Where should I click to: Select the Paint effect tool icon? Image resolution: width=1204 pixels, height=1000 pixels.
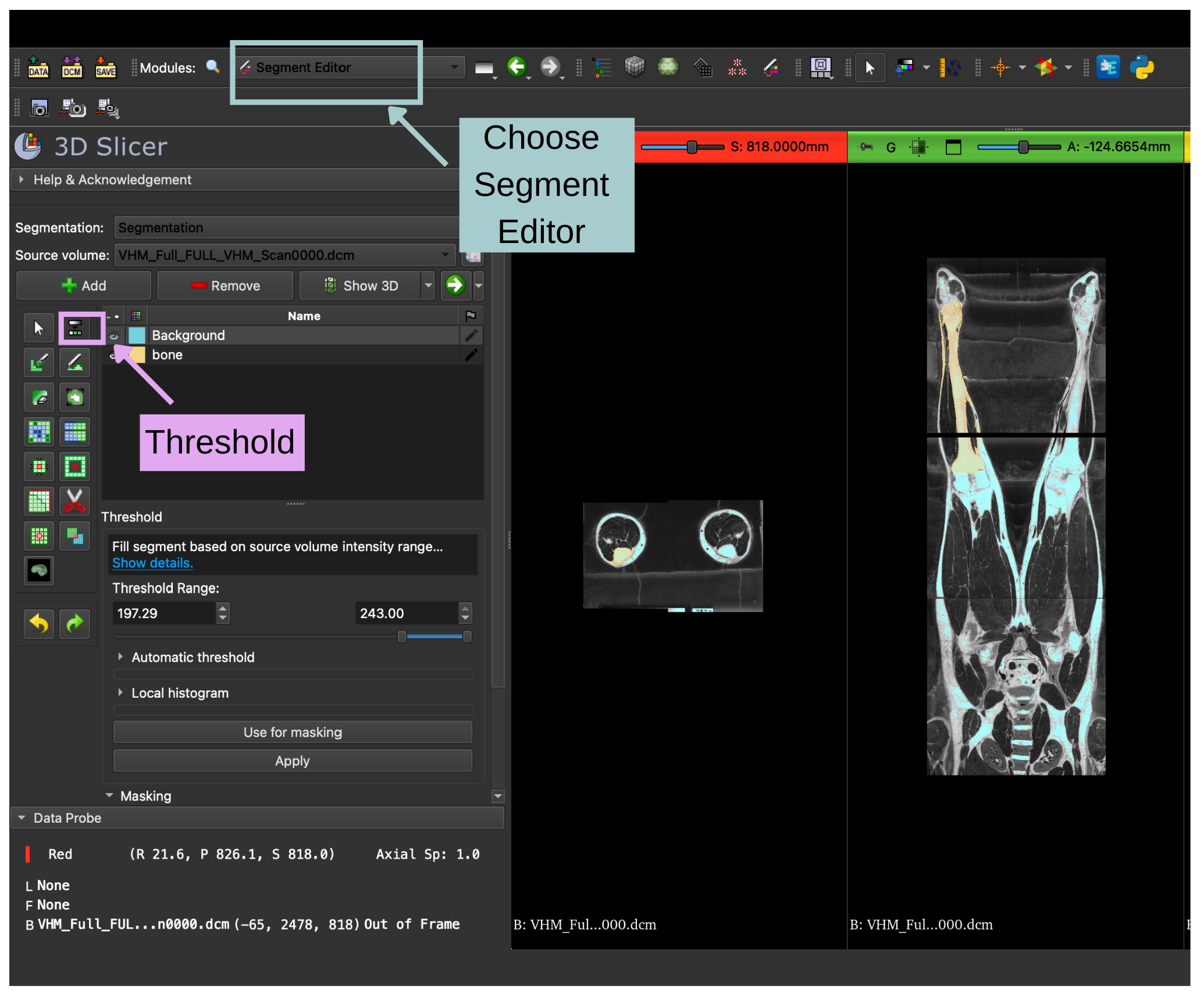click(x=39, y=363)
